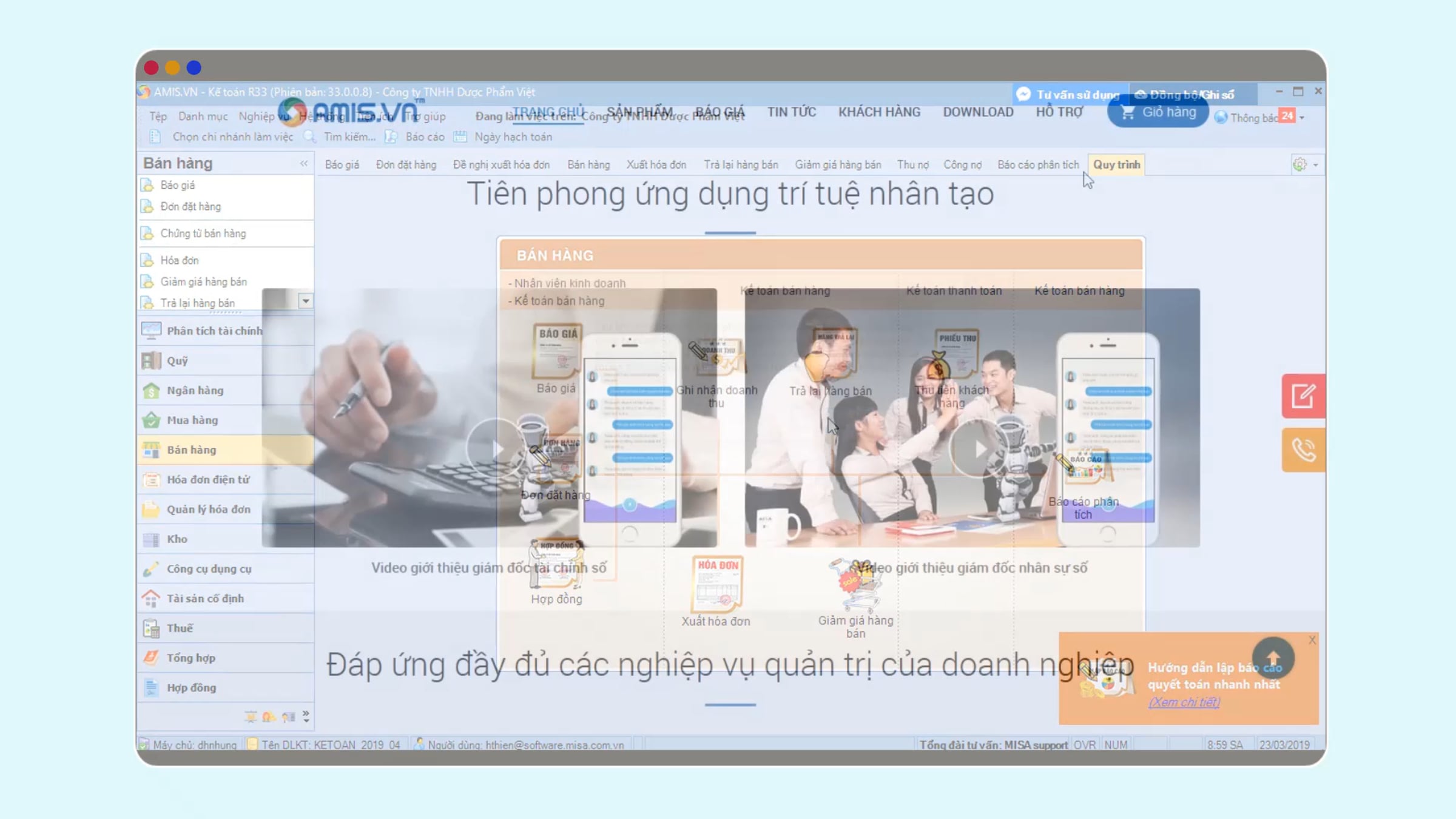Screen dimensions: 1456x819
Task: Open the Công nợ tab
Action: [x=963, y=165]
